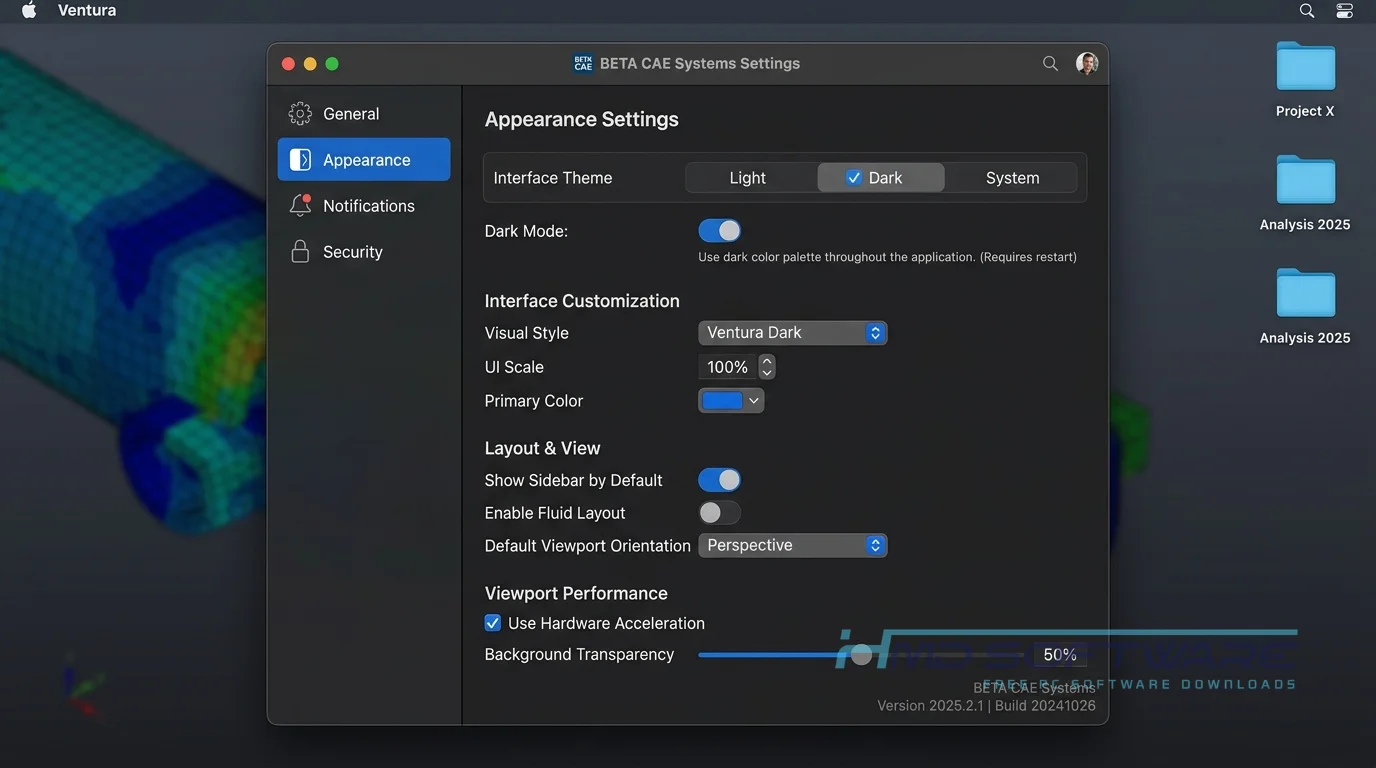
Task: Click the General gear icon in sidebar
Action: point(300,114)
